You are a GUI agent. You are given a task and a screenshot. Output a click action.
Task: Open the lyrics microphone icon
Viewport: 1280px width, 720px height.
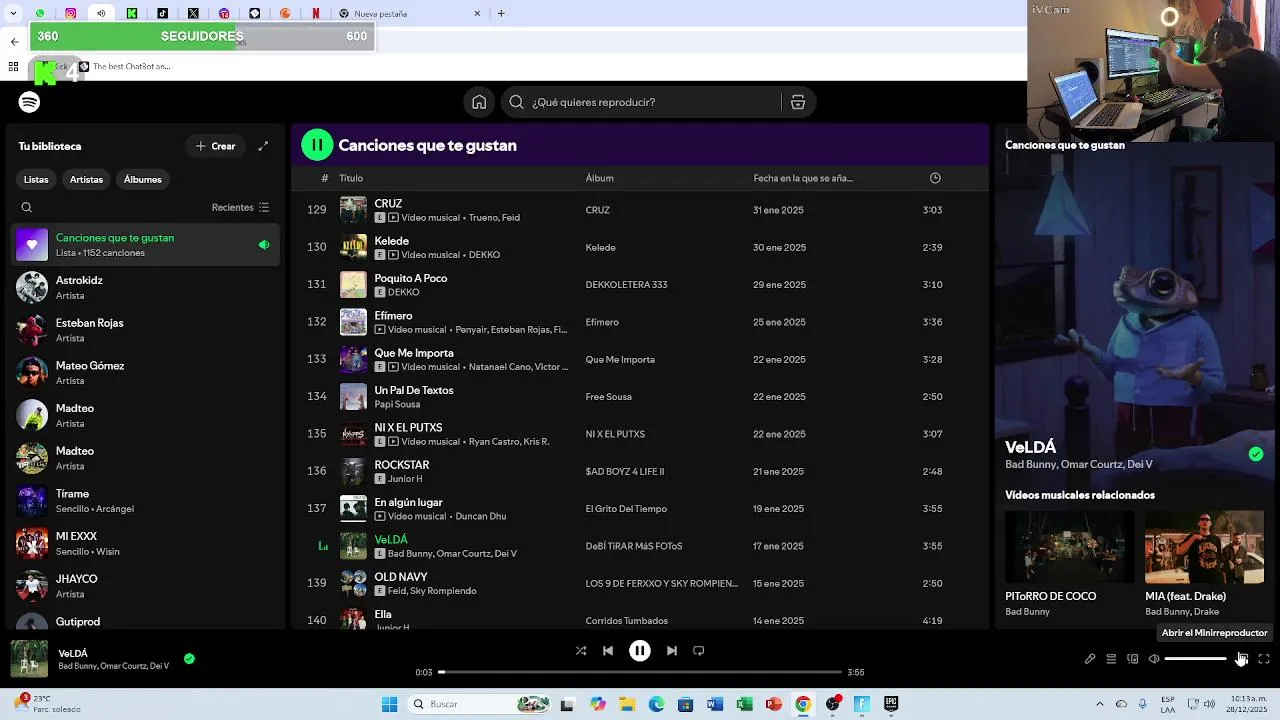pyautogui.click(x=1090, y=659)
